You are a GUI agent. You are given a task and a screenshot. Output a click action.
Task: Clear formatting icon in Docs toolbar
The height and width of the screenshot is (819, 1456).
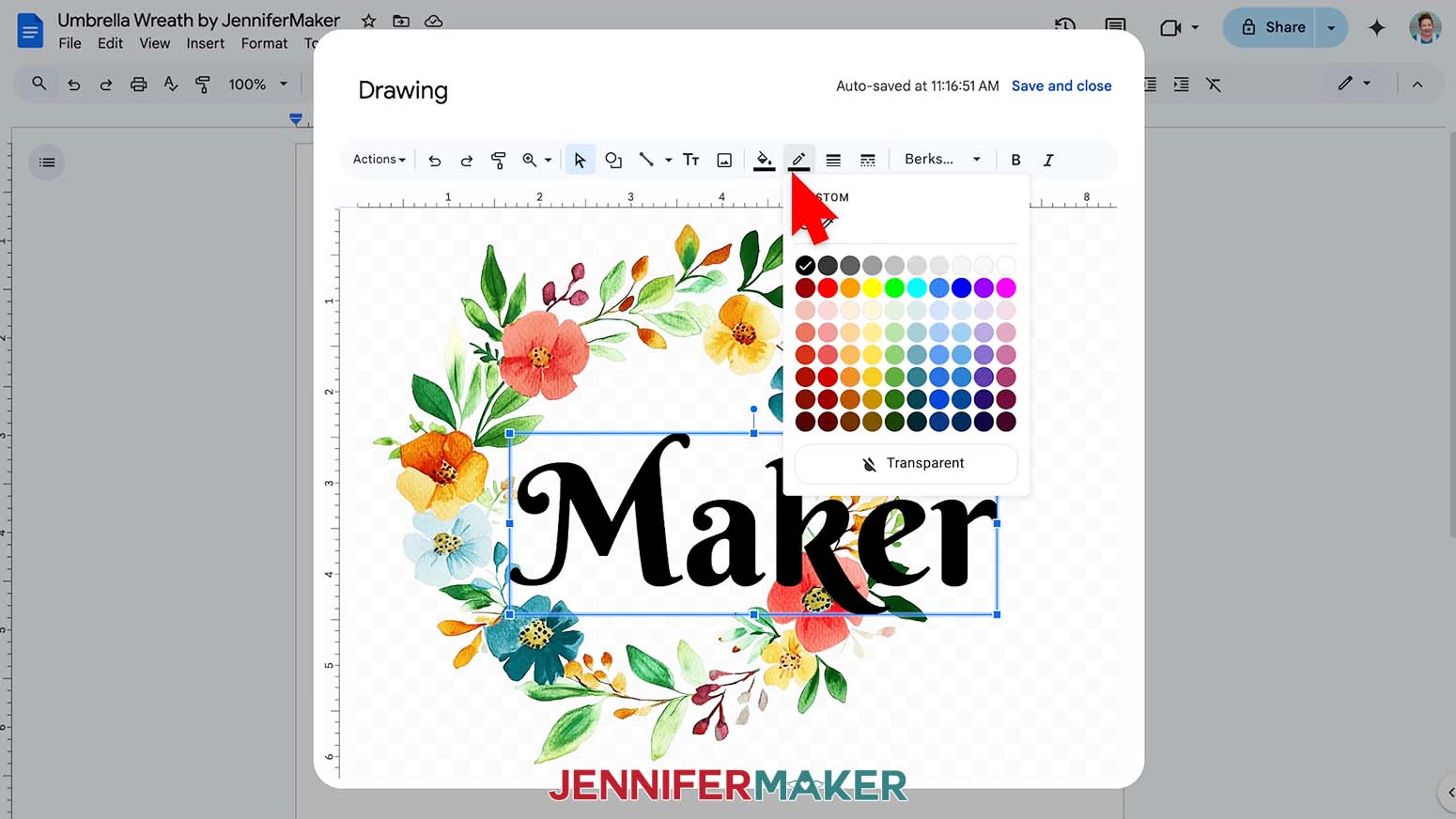[x=1214, y=85]
